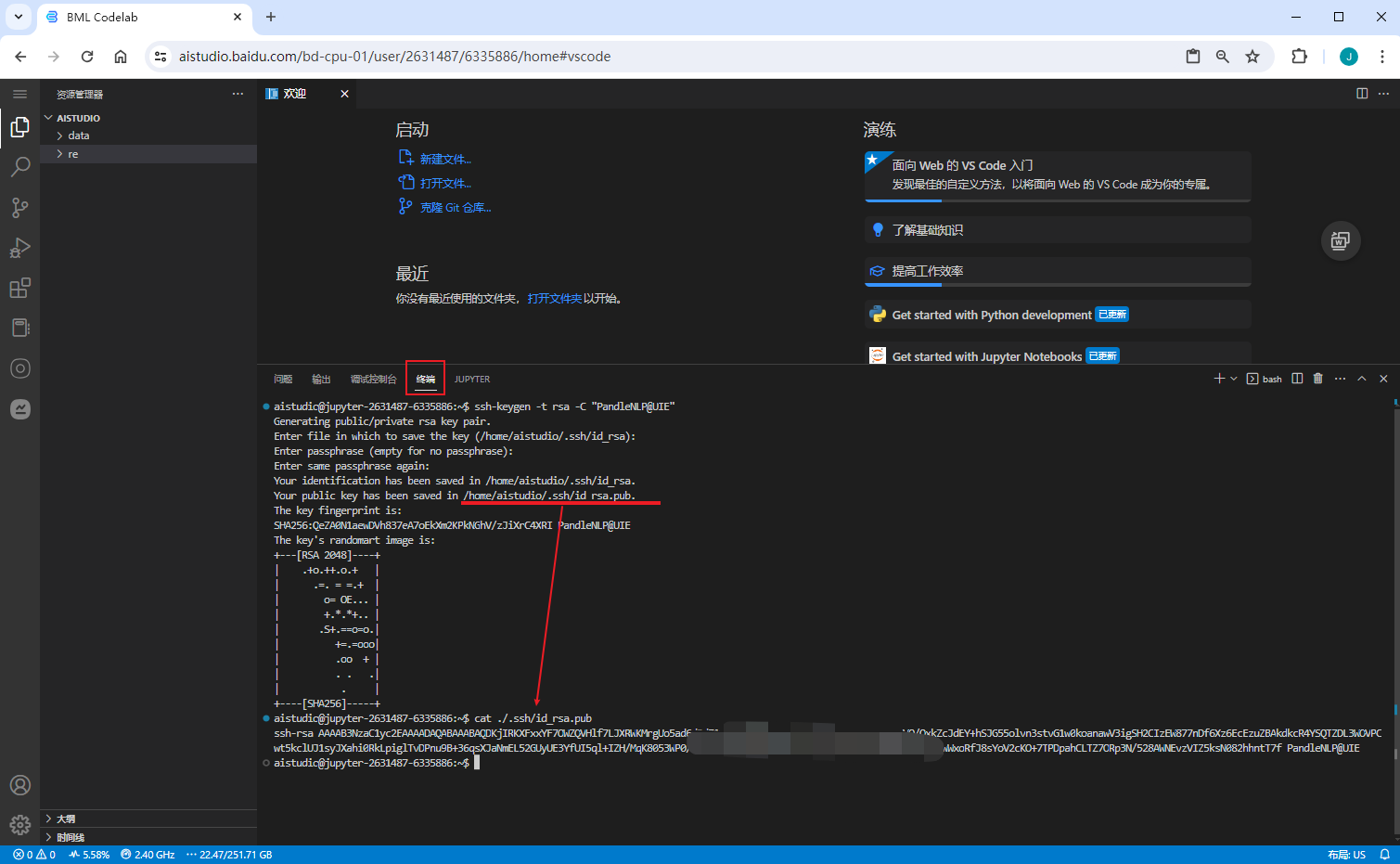Open Get started with Python development
Image resolution: width=1400 pixels, height=864 pixels.
coord(1058,315)
